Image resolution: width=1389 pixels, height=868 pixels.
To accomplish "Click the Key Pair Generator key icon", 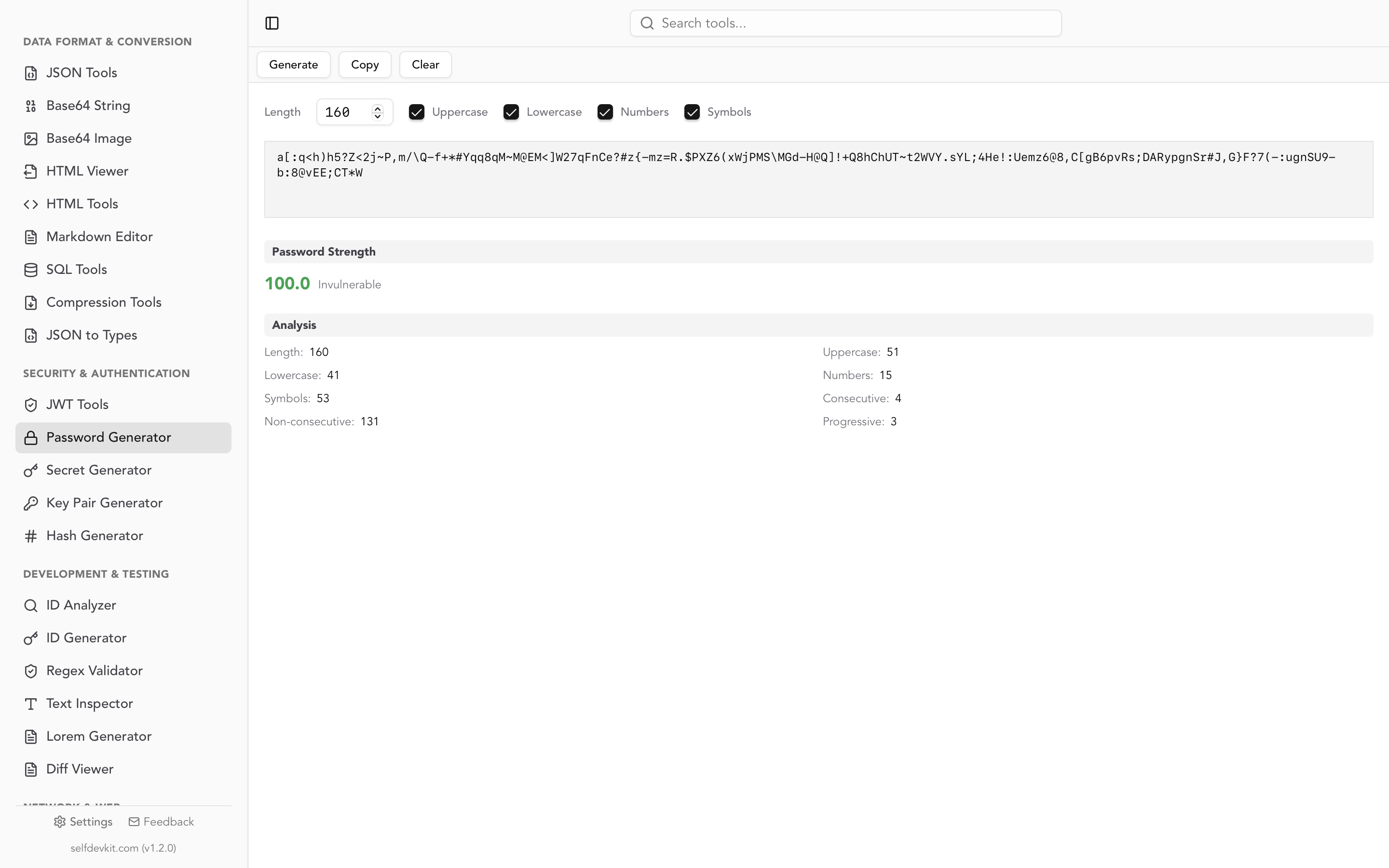I will click(x=31, y=503).
